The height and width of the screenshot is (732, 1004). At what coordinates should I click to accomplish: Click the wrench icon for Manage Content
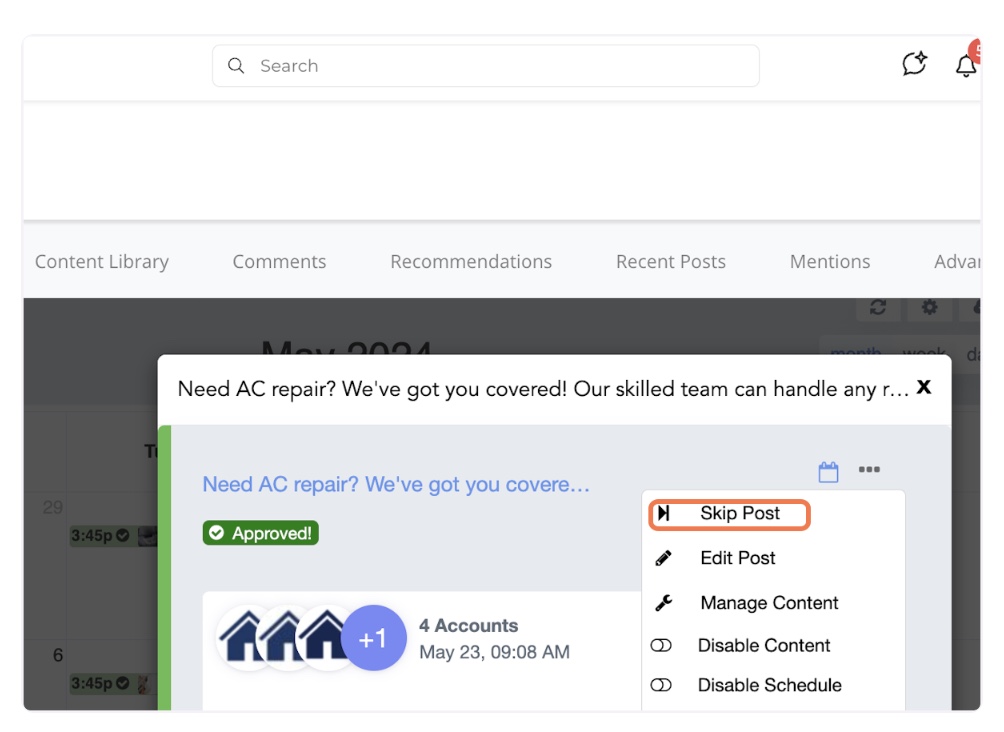[663, 603]
